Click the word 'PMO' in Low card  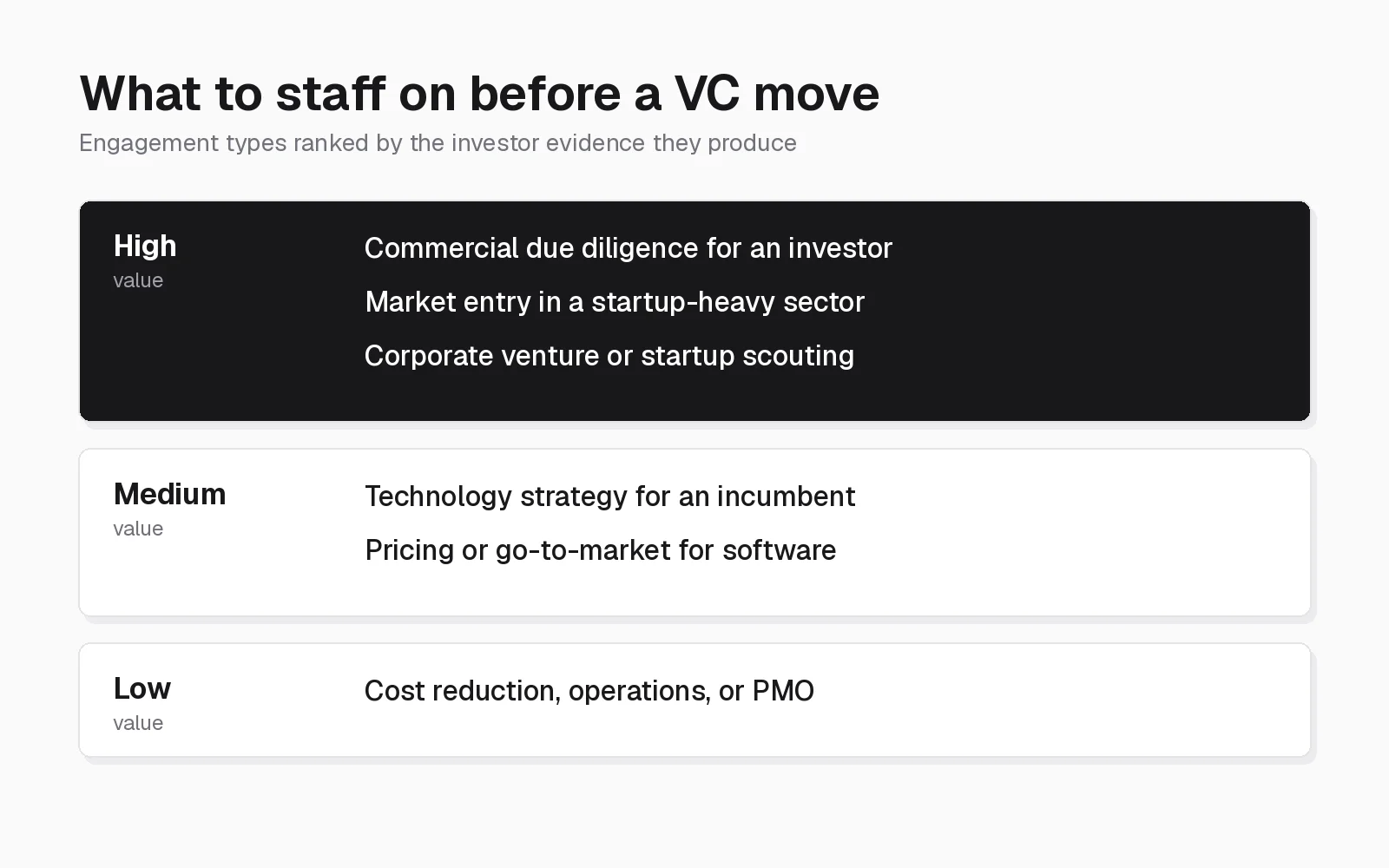point(783,691)
